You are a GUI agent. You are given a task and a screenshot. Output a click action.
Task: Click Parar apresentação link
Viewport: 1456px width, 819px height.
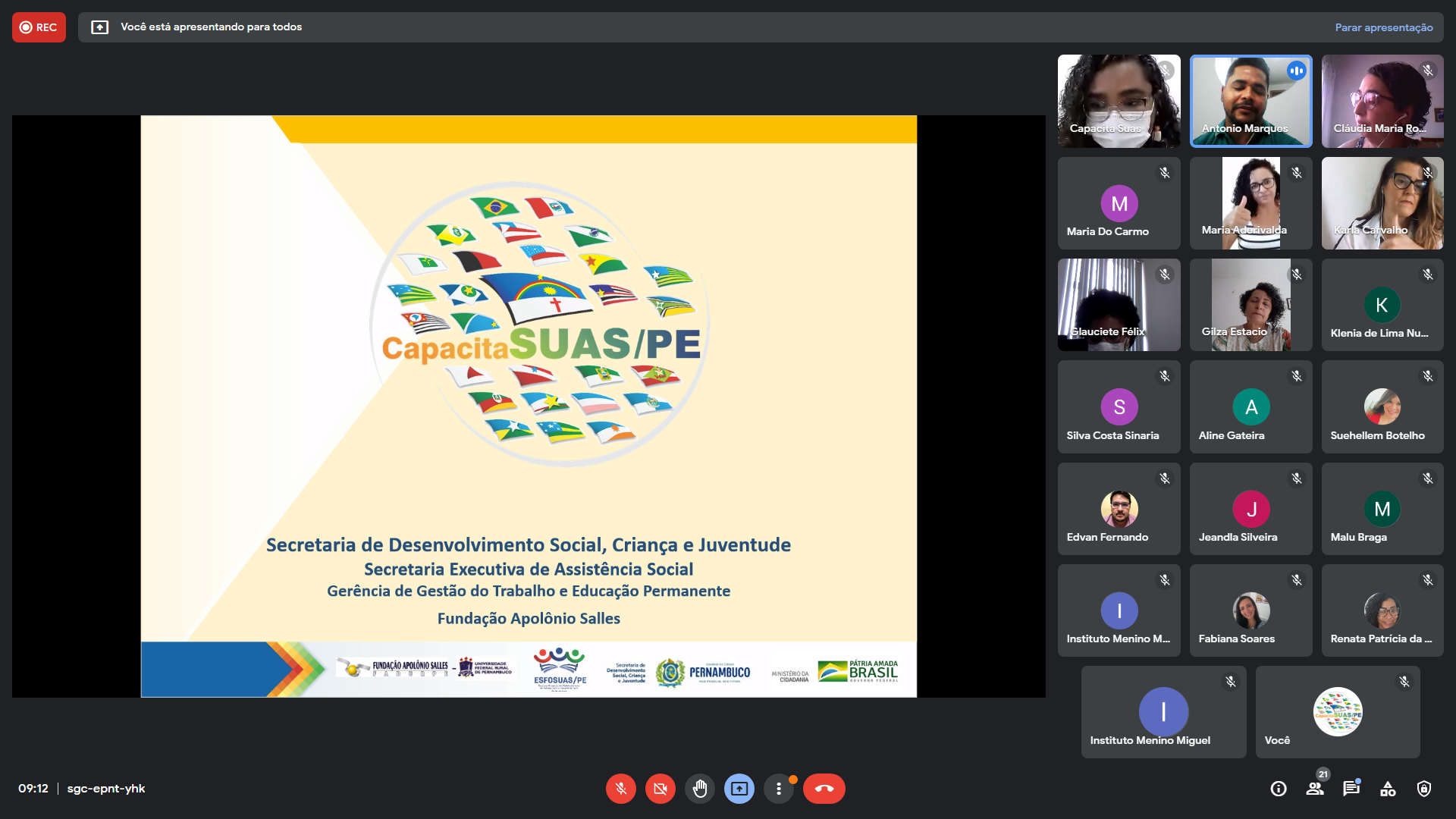(1383, 27)
